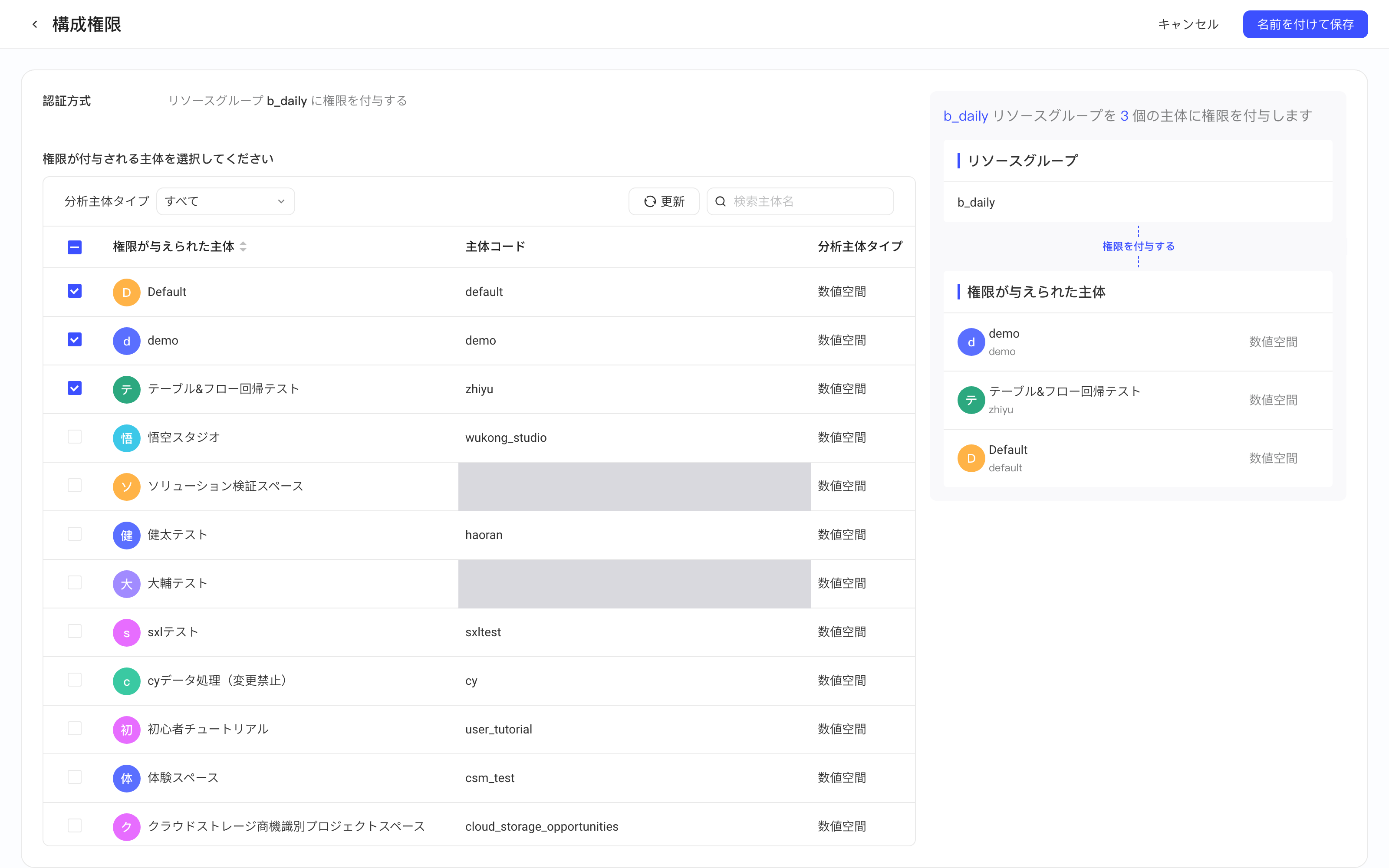
Task: Click the c avatar of cyデータ処理
Action: click(x=127, y=681)
